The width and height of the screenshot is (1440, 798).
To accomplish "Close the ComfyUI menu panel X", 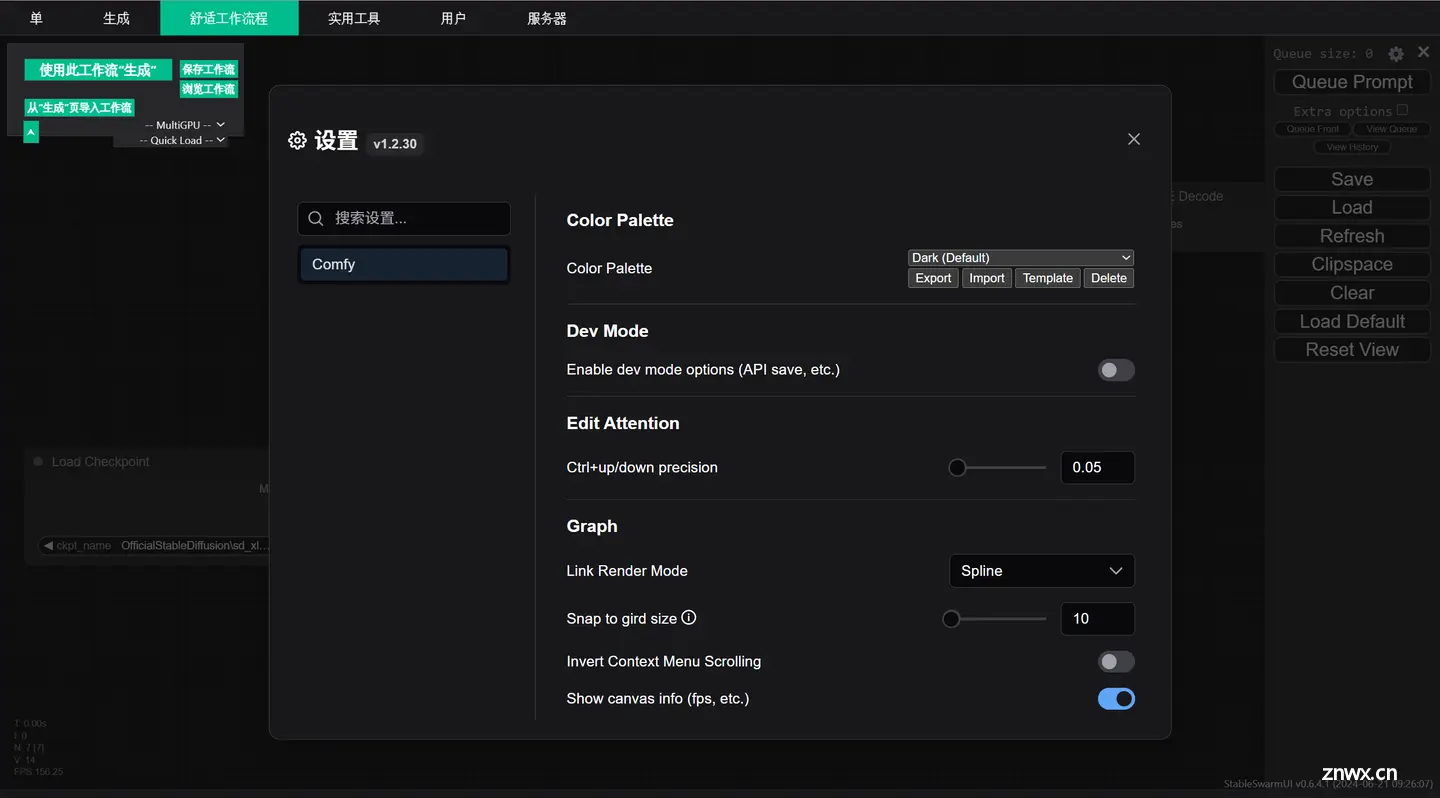I will coord(1423,53).
